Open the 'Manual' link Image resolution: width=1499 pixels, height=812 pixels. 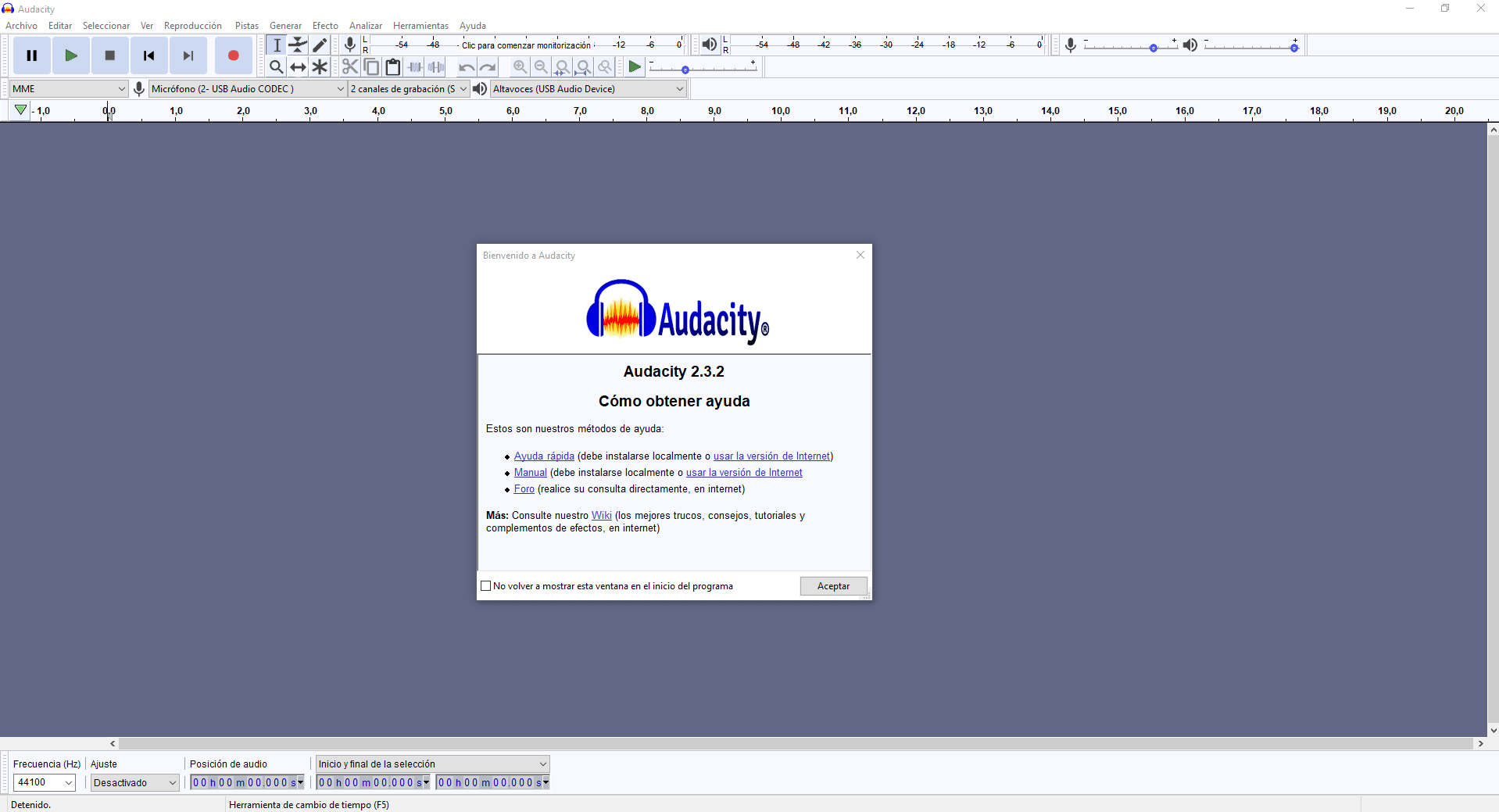coord(531,473)
